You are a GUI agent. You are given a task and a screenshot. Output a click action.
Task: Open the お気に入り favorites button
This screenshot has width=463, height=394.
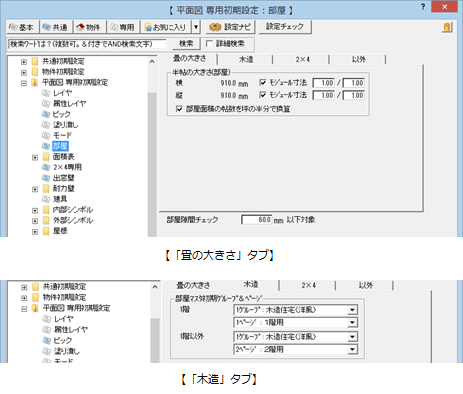click(x=165, y=27)
